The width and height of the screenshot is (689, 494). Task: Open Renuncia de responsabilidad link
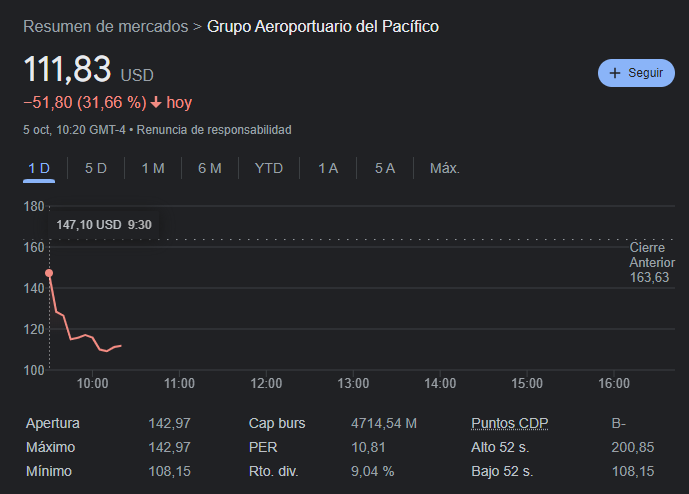click(214, 130)
